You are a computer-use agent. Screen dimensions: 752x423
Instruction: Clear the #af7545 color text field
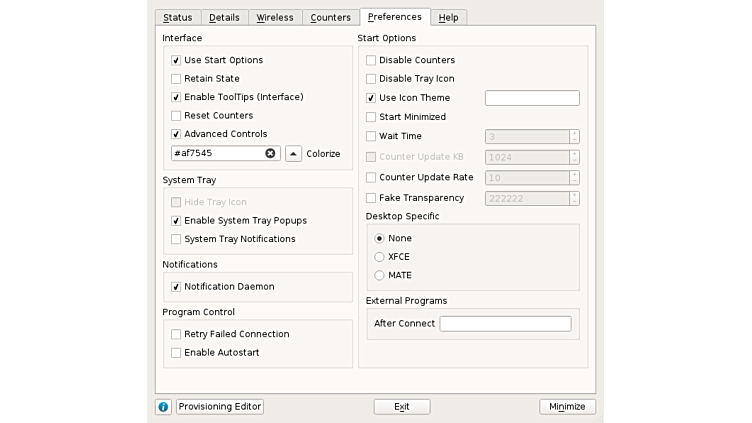(270, 154)
